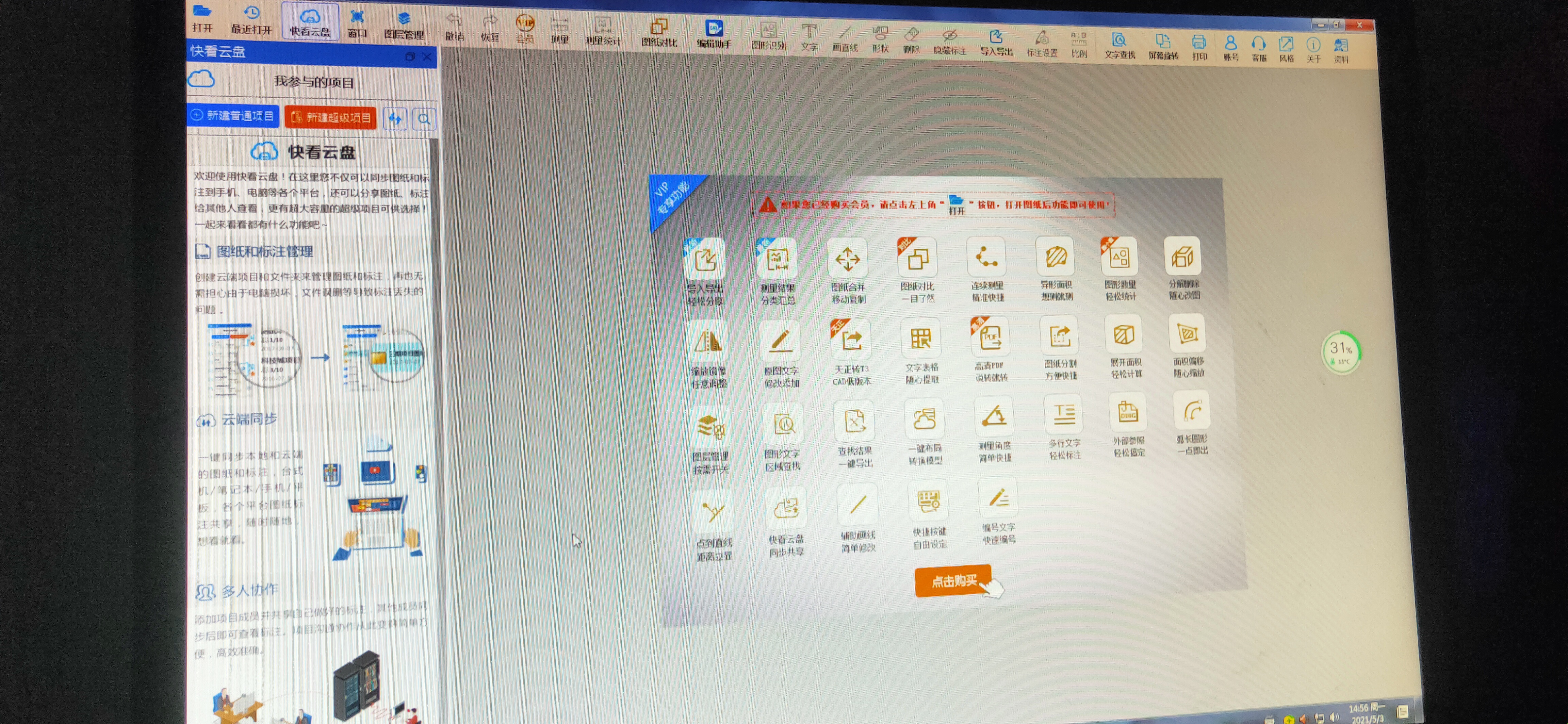Select the 弧长圆形 一点即出 feature icon
This screenshot has width=1568, height=724.
tap(1191, 410)
